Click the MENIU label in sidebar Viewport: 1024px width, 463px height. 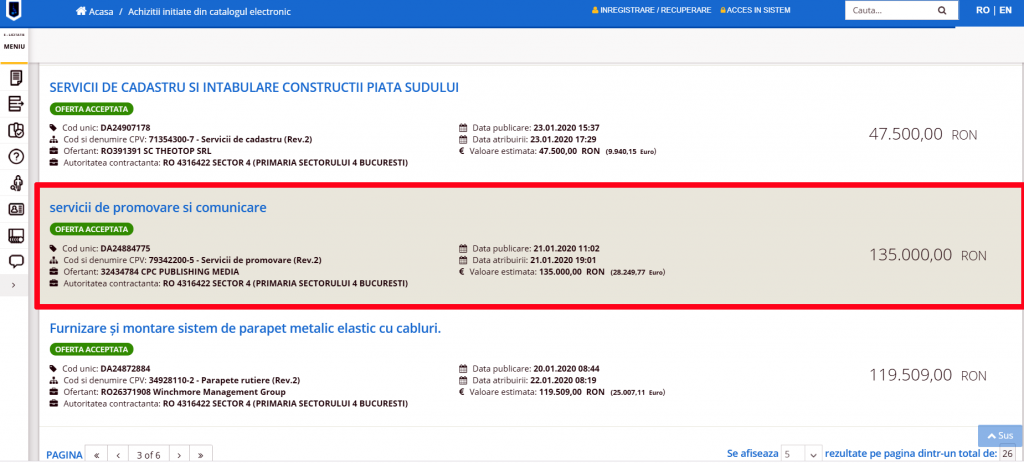pyautogui.click(x=14, y=47)
